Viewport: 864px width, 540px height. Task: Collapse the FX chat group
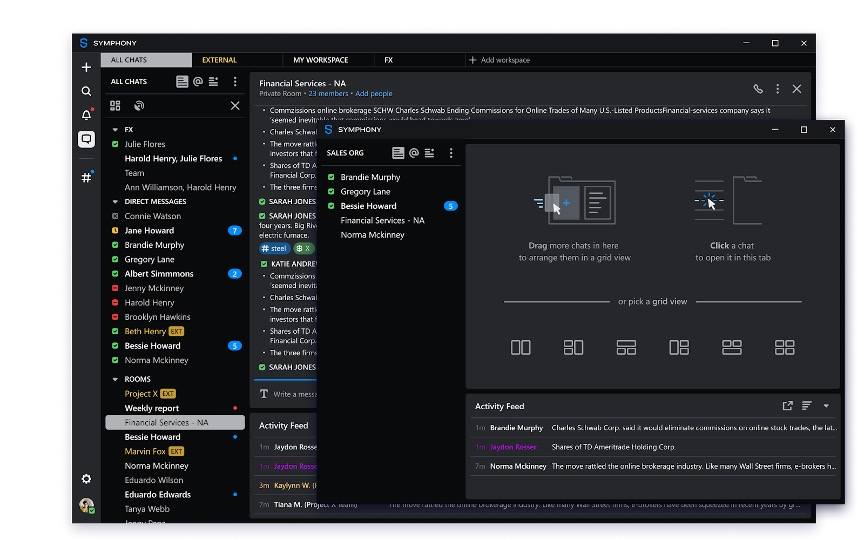[115, 130]
